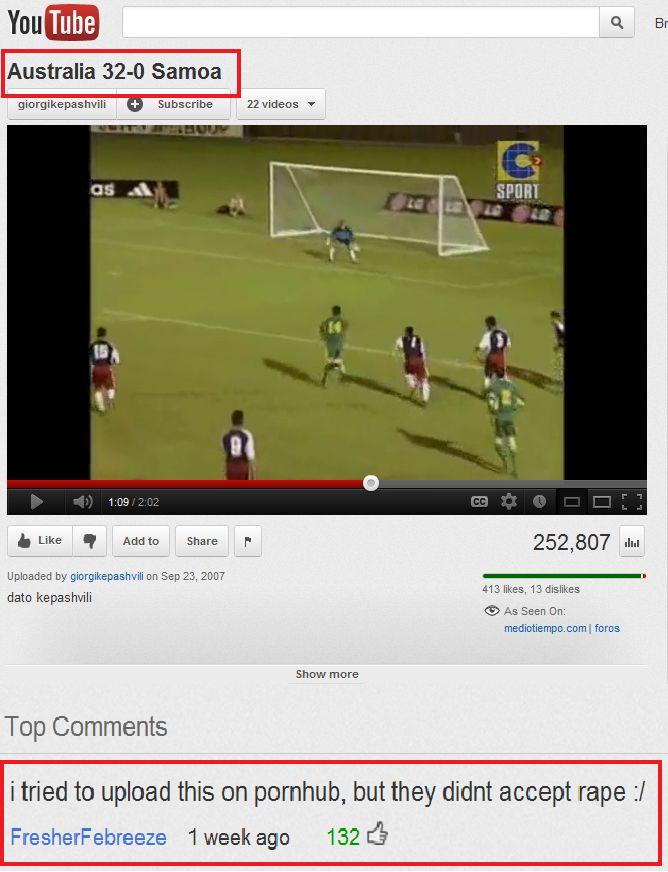668x872 pixels.
Task: Switch to large player size
Action: point(601,502)
